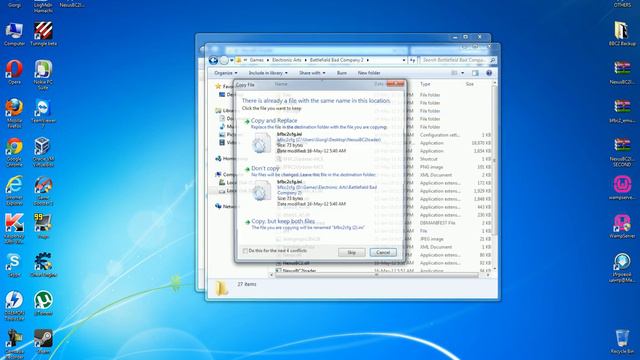640x360 pixels.
Task: Open the Game Booster desktop shortcut
Action: coord(43,191)
